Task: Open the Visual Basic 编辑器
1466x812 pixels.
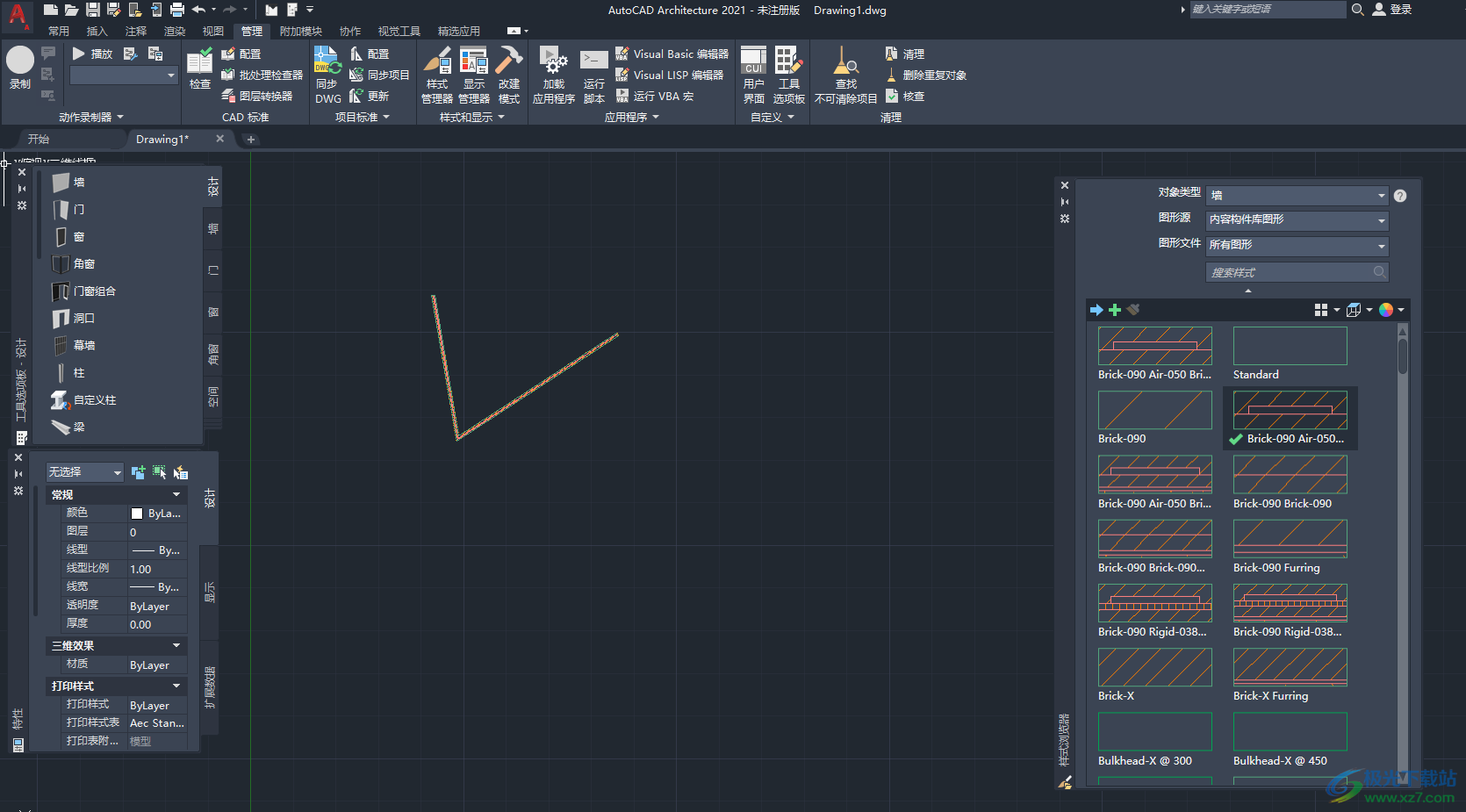Action: [672, 54]
